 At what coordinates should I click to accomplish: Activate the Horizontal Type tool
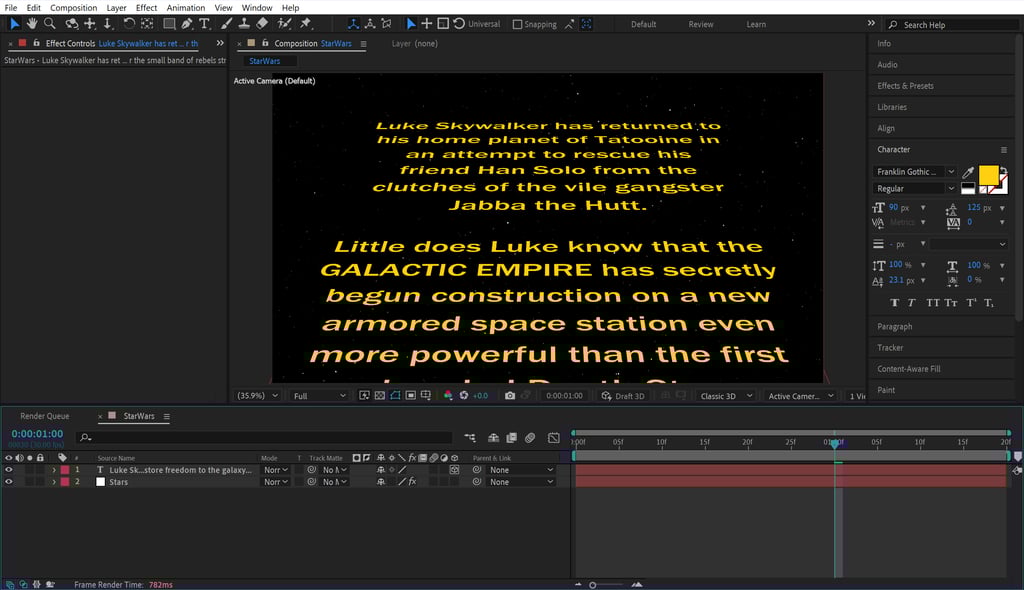tap(204, 24)
